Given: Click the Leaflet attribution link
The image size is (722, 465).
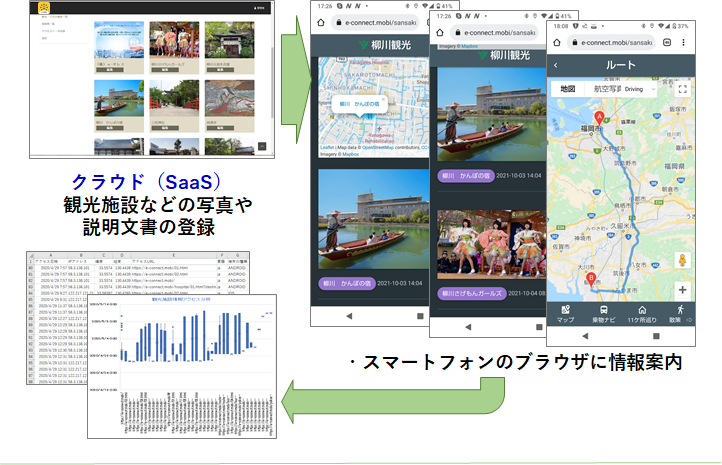Looking at the screenshot, I should (327, 147).
